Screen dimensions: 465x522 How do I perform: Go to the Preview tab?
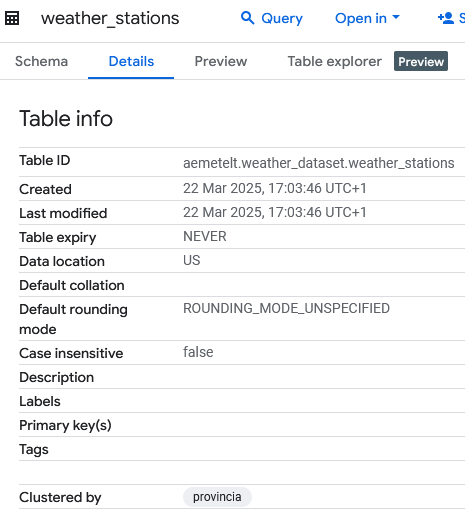221,61
